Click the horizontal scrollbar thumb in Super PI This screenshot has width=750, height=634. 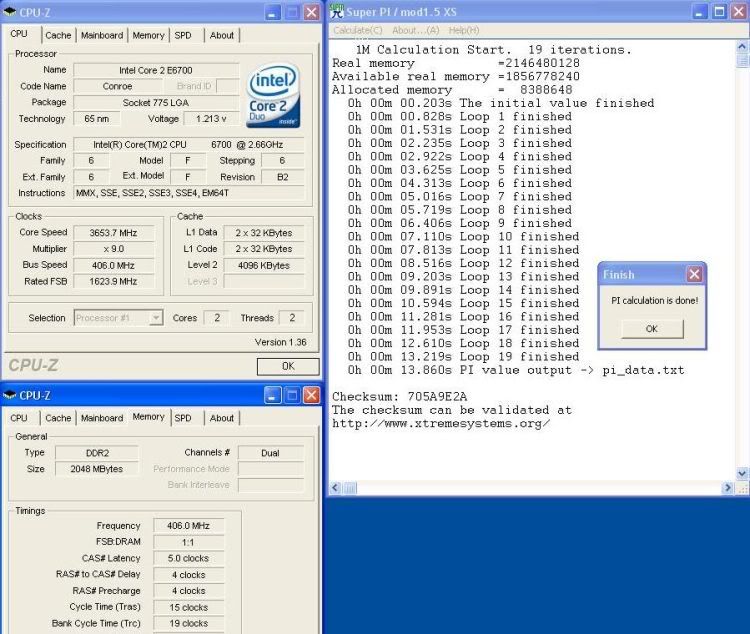(350, 488)
